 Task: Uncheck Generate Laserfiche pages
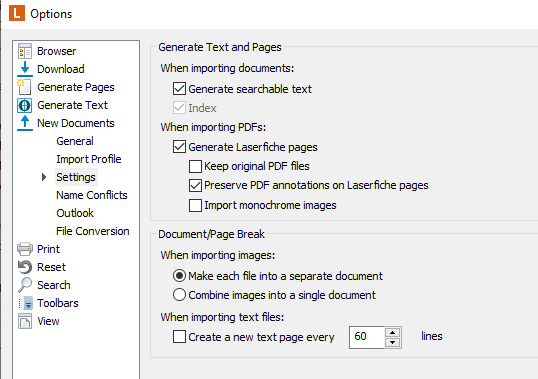click(179, 146)
